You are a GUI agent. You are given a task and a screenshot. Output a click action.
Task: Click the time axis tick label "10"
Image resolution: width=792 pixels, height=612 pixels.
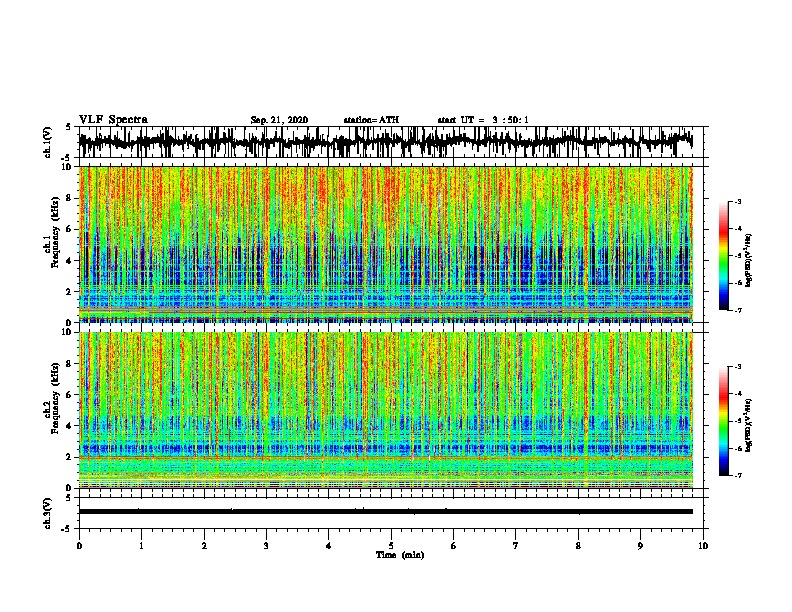coord(703,546)
